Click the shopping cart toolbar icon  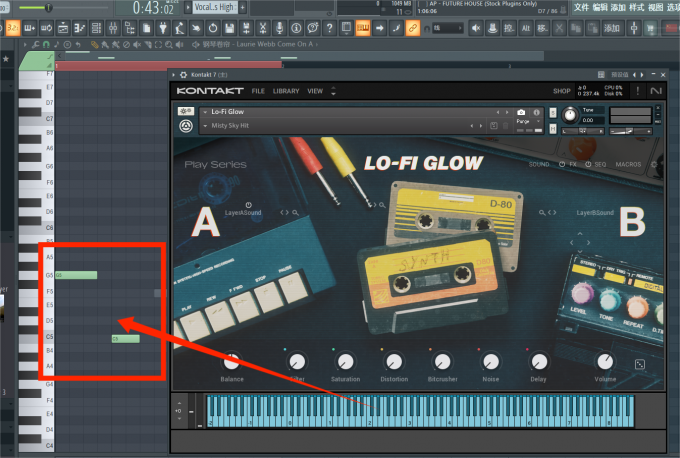(650, 28)
